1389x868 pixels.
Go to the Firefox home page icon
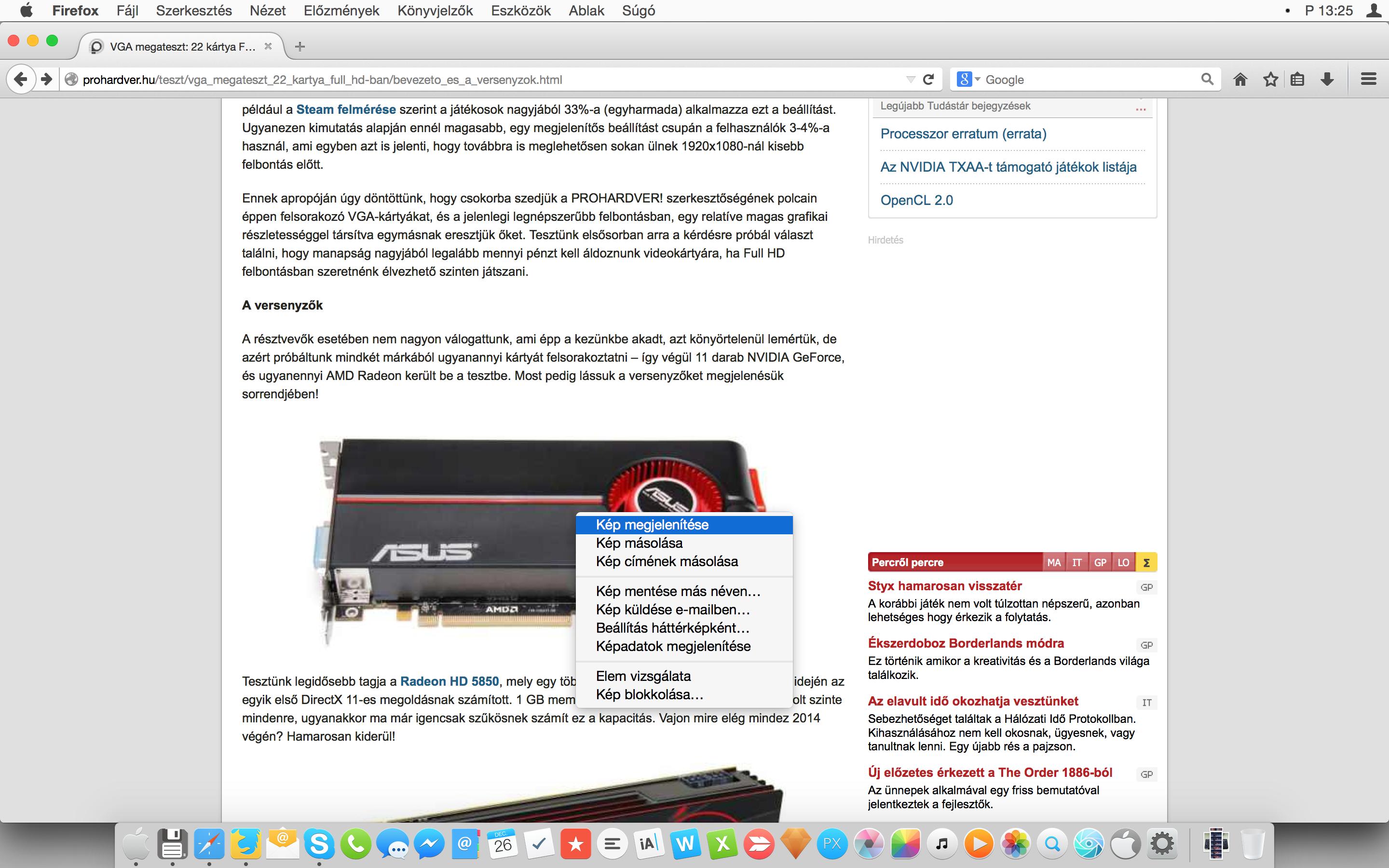pos(1240,79)
